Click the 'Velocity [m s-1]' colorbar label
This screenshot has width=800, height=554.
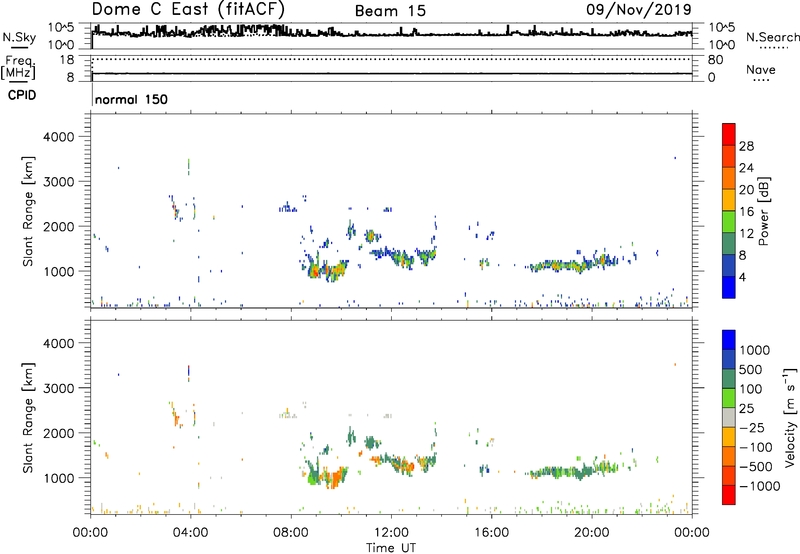coord(790,417)
